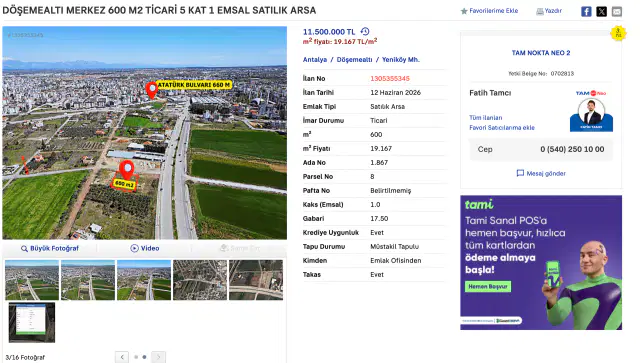This screenshot has height=363, width=640.
Task: Click the Satılık Arsa property type value
Action: coord(387,107)
